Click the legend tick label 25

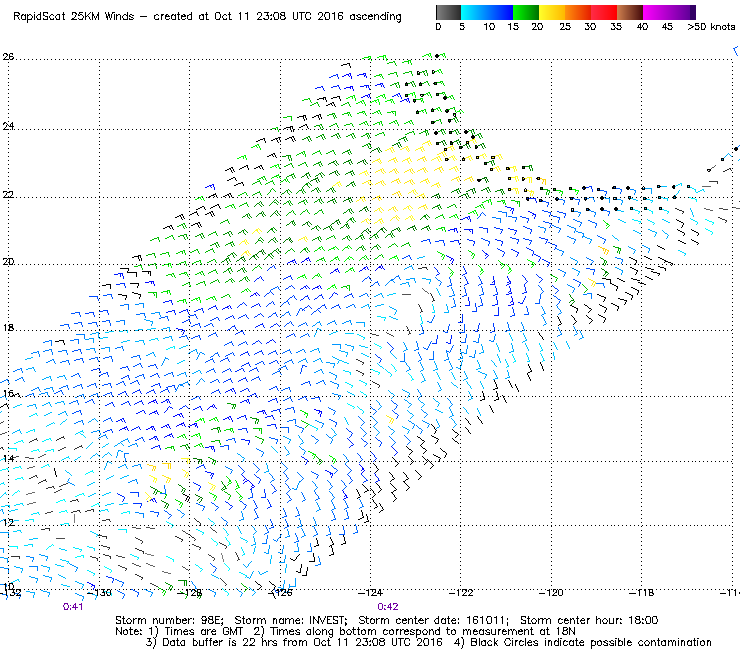tap(565, 27)
